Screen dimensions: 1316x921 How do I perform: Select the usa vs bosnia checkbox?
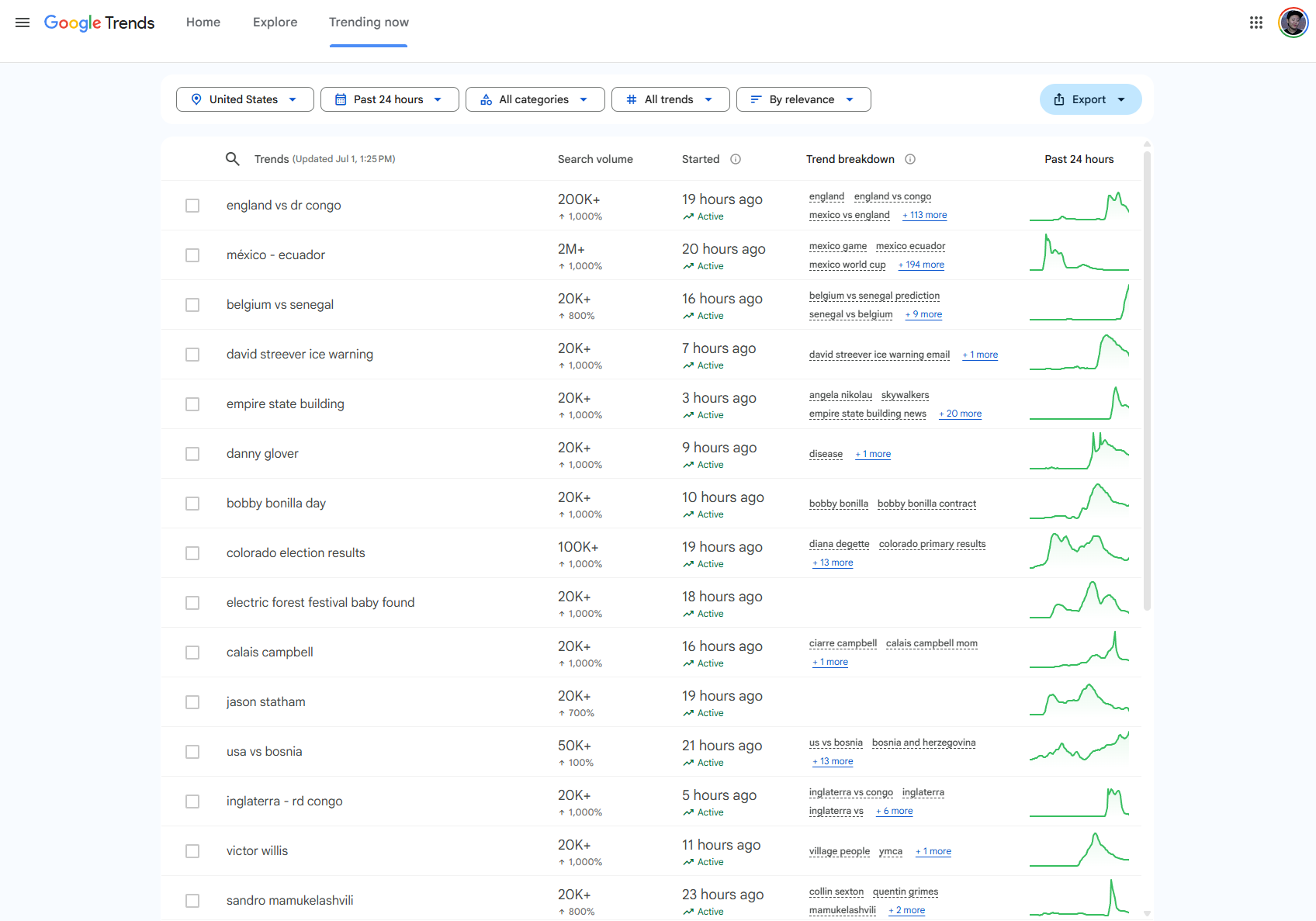[192, 752]
